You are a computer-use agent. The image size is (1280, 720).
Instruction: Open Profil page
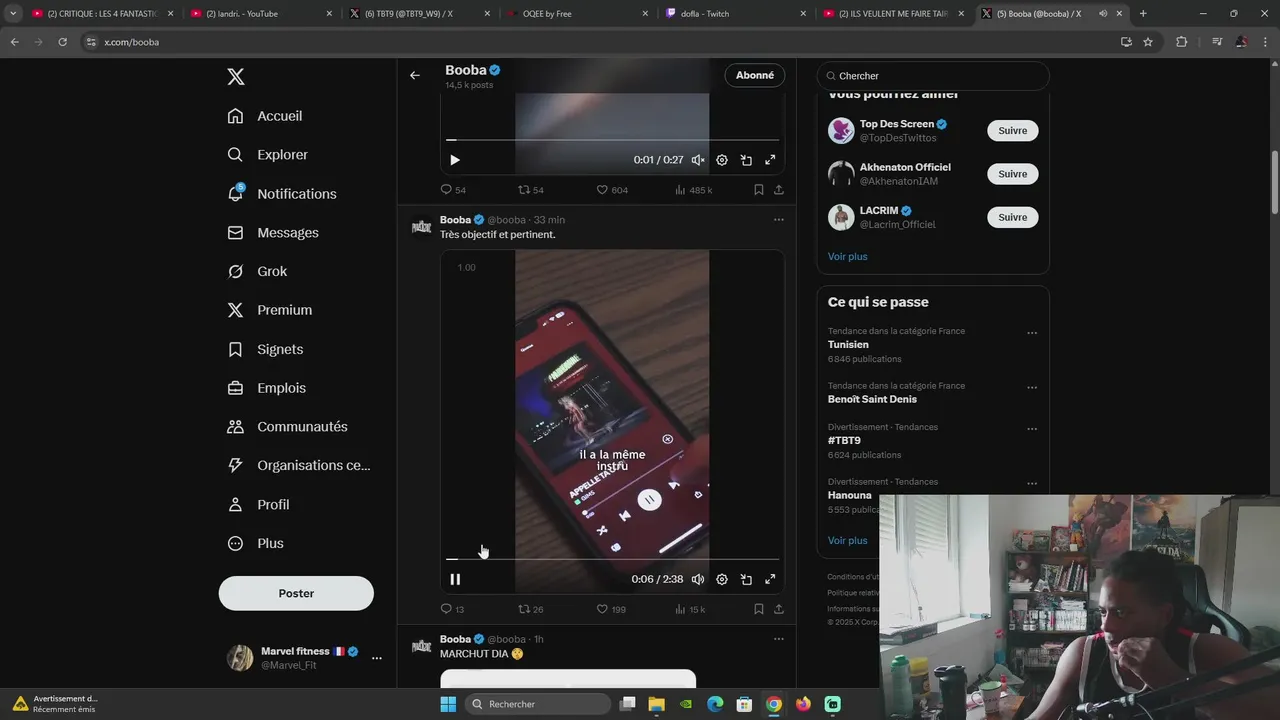click(258, 505)
